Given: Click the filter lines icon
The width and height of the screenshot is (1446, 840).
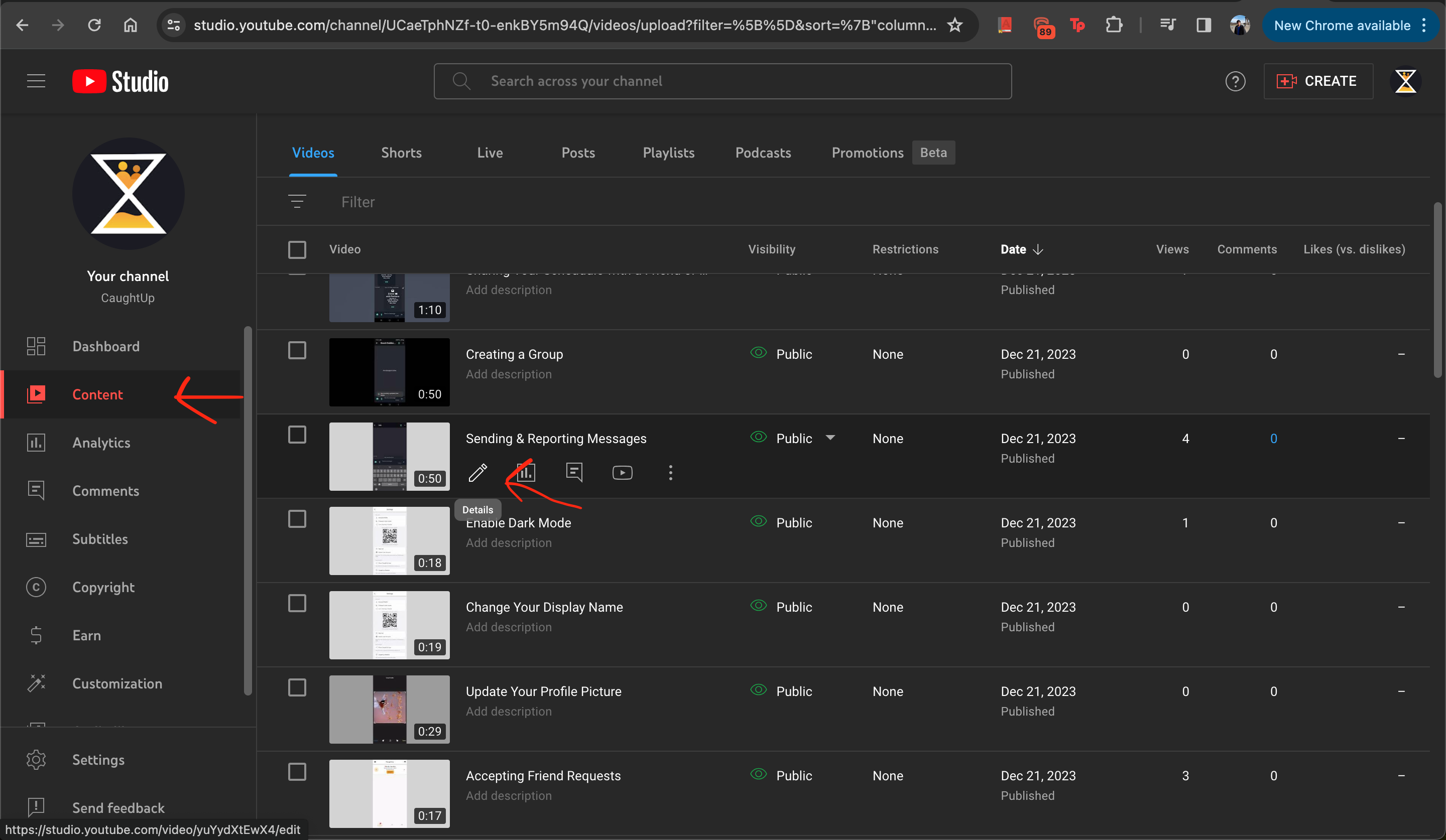Looking at the screenshot, I should click(297, 201).
